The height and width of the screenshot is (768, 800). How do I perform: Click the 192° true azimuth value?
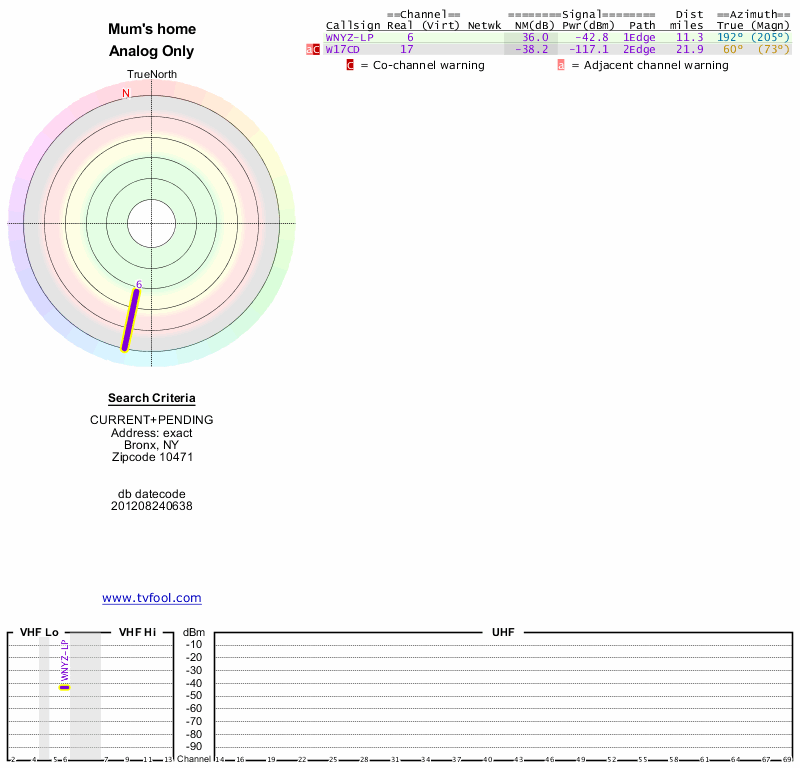730,37
